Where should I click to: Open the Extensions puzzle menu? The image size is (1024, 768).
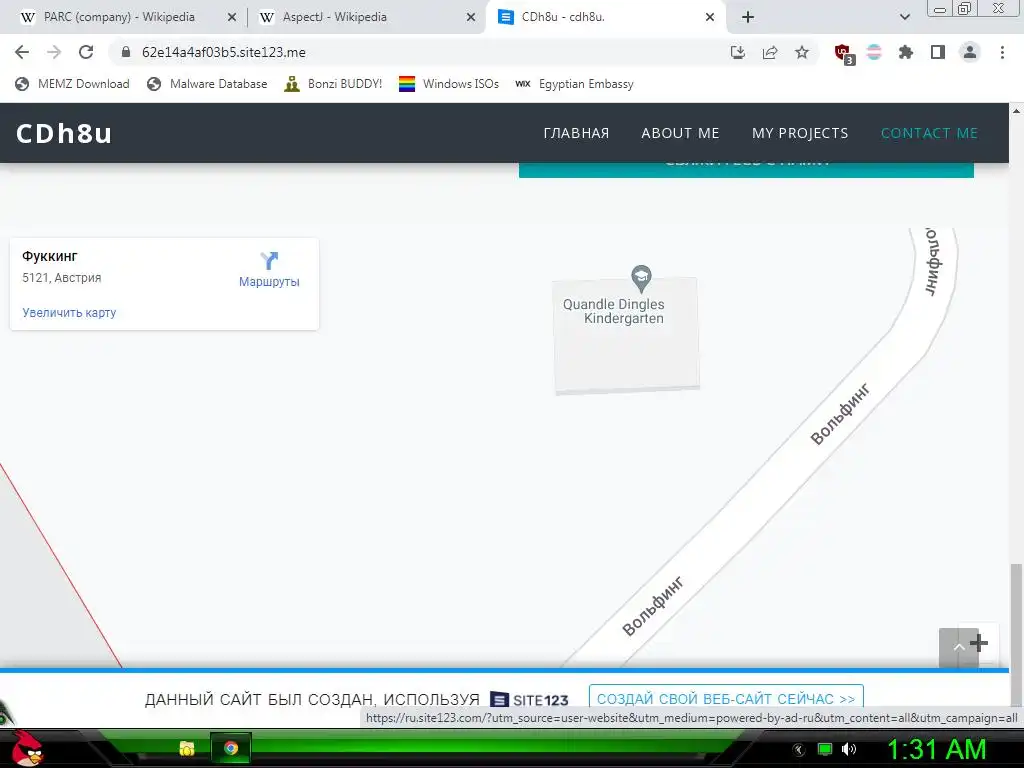[906, 52]
